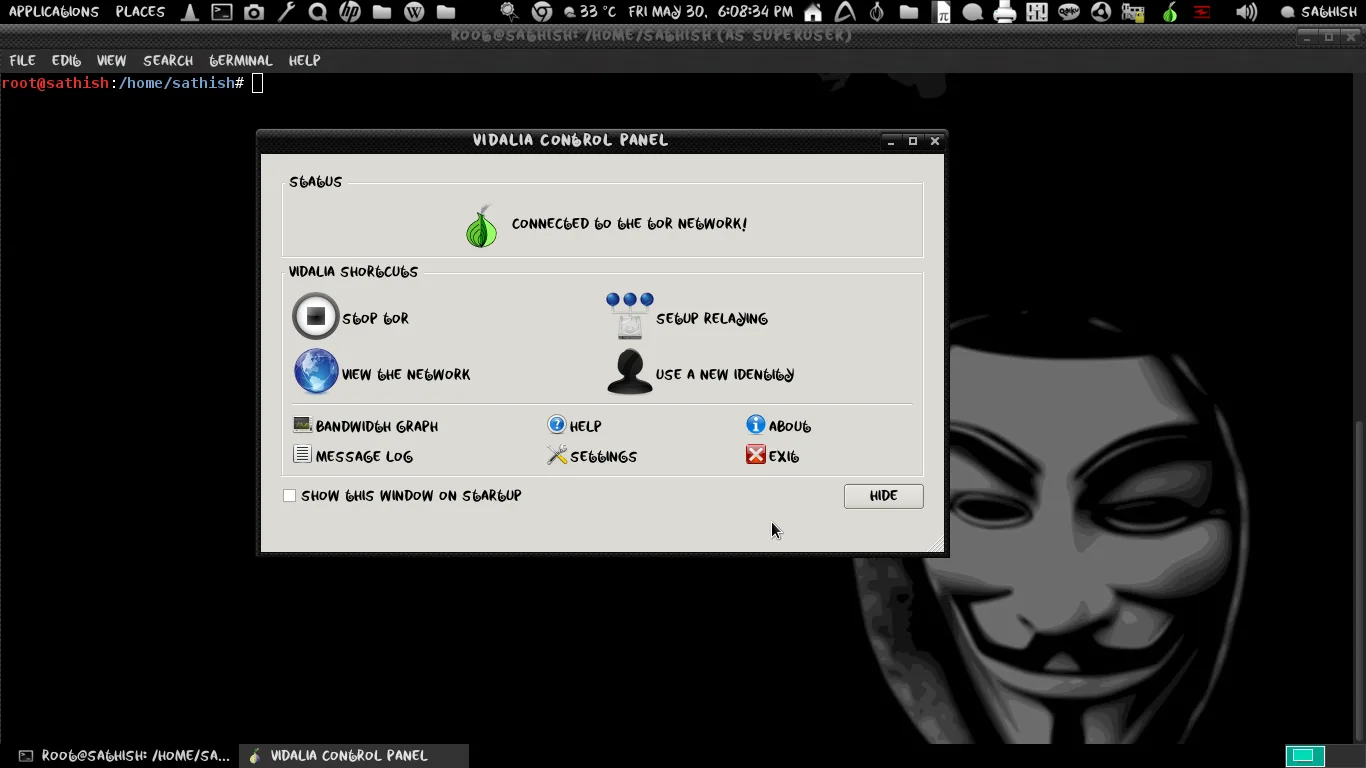
Task: Click the Vidalia window resize grip
Action: coord(936,544)
